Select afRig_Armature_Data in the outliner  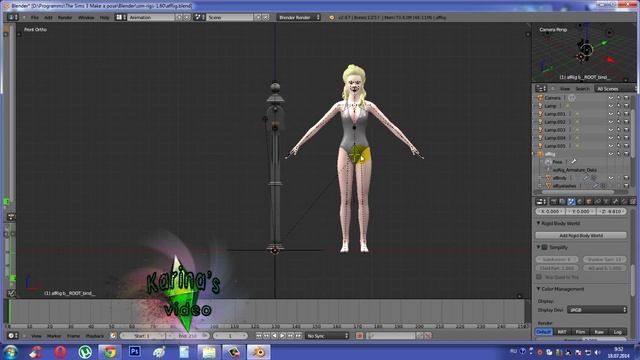click(575, 170)
